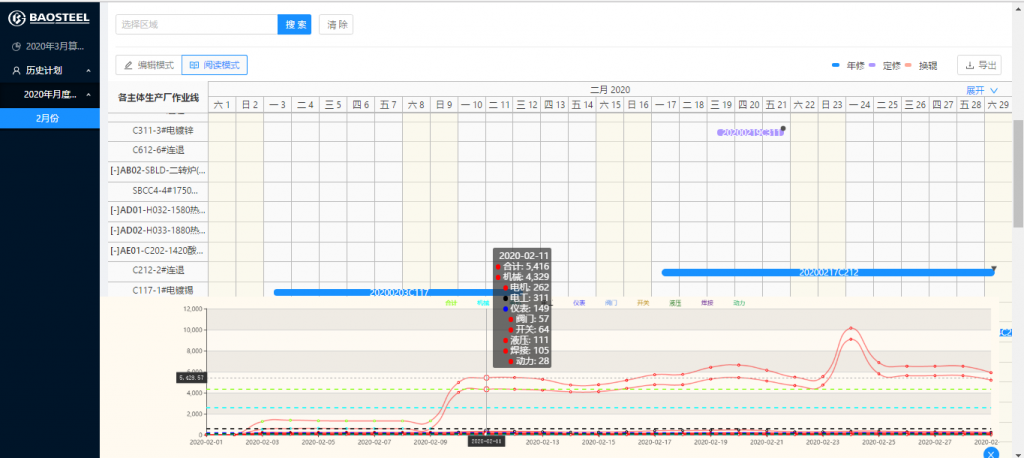Click the vertical scrollbar of the Gantt panel
Image resolution: width=1024 pixels, height=458 pixels.
(x=1018, y=173)
